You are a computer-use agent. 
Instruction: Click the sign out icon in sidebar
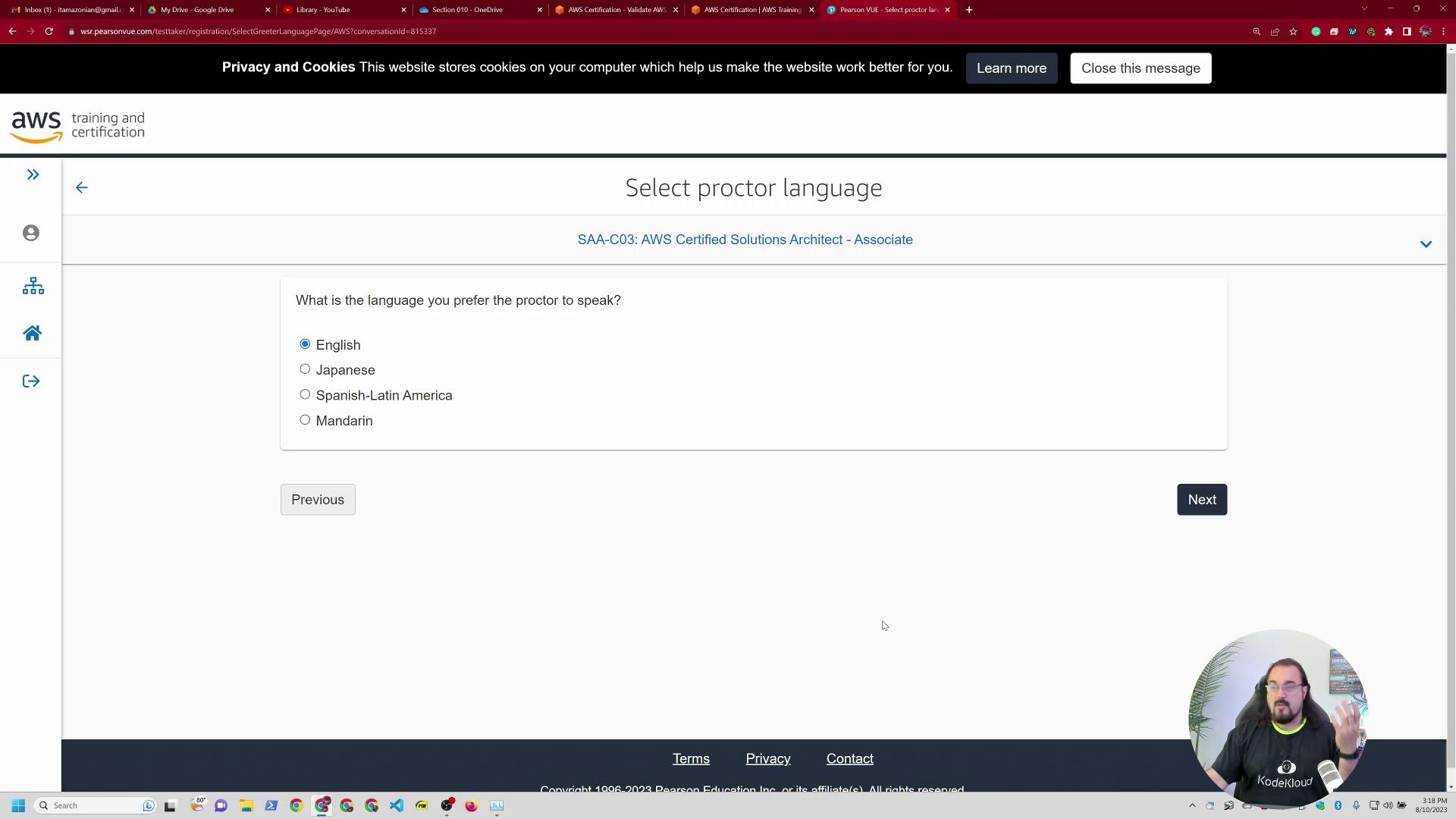pyautogui.click(x=31, y=381)
